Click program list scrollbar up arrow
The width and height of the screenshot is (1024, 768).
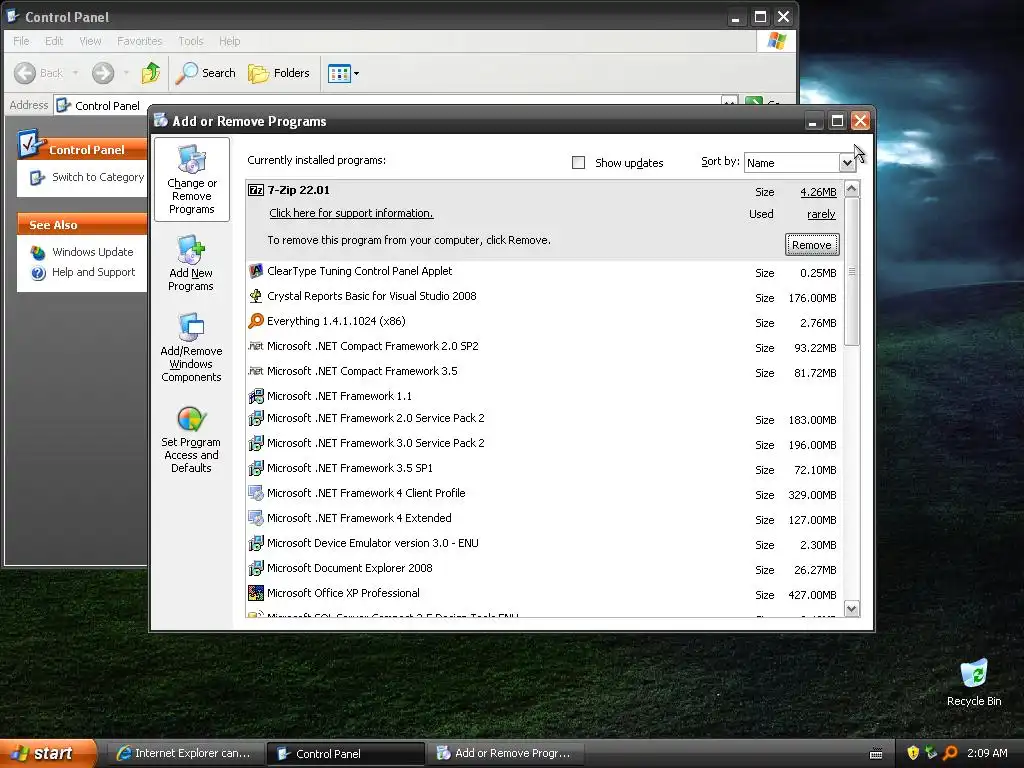pos(852,189)
